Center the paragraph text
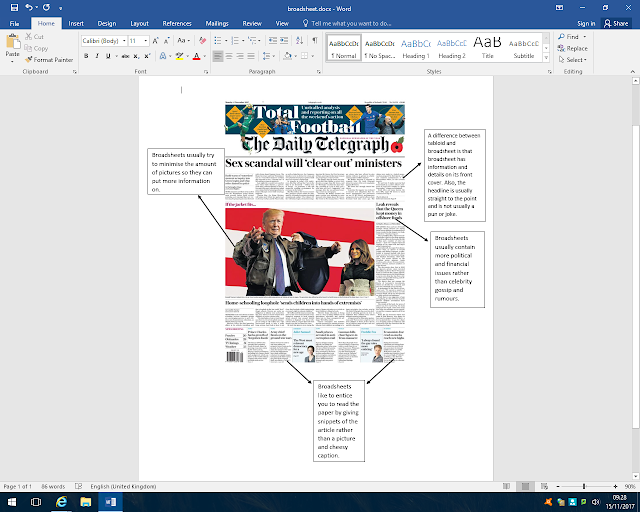 pos(229,56)
